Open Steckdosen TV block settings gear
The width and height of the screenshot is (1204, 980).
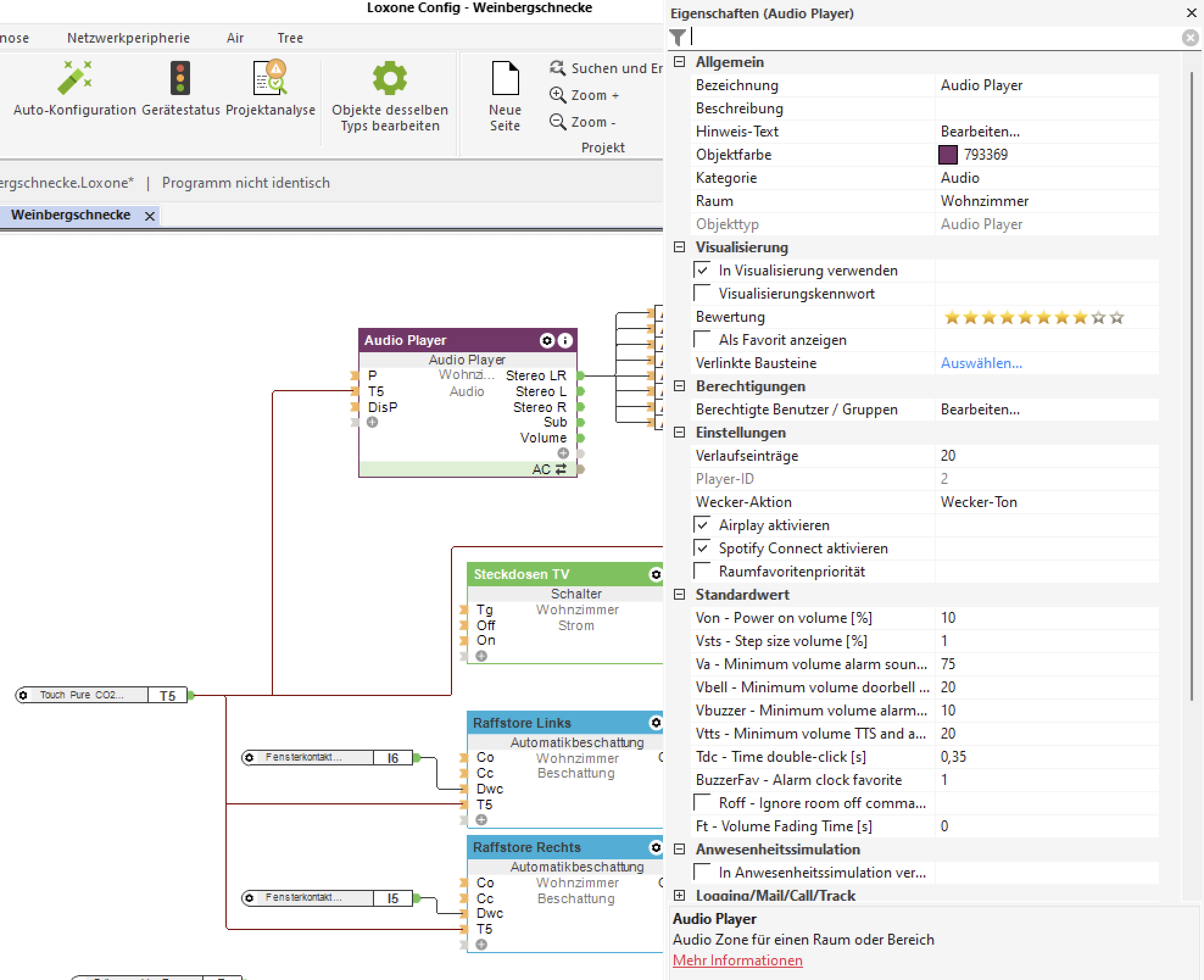656,574
